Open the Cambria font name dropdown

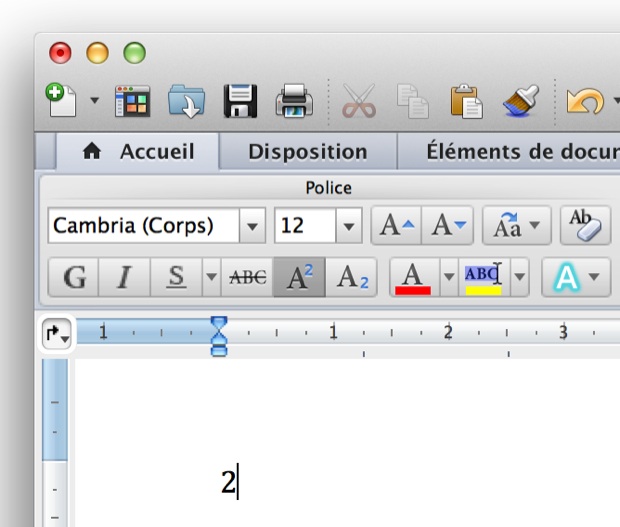coord(253,226)
